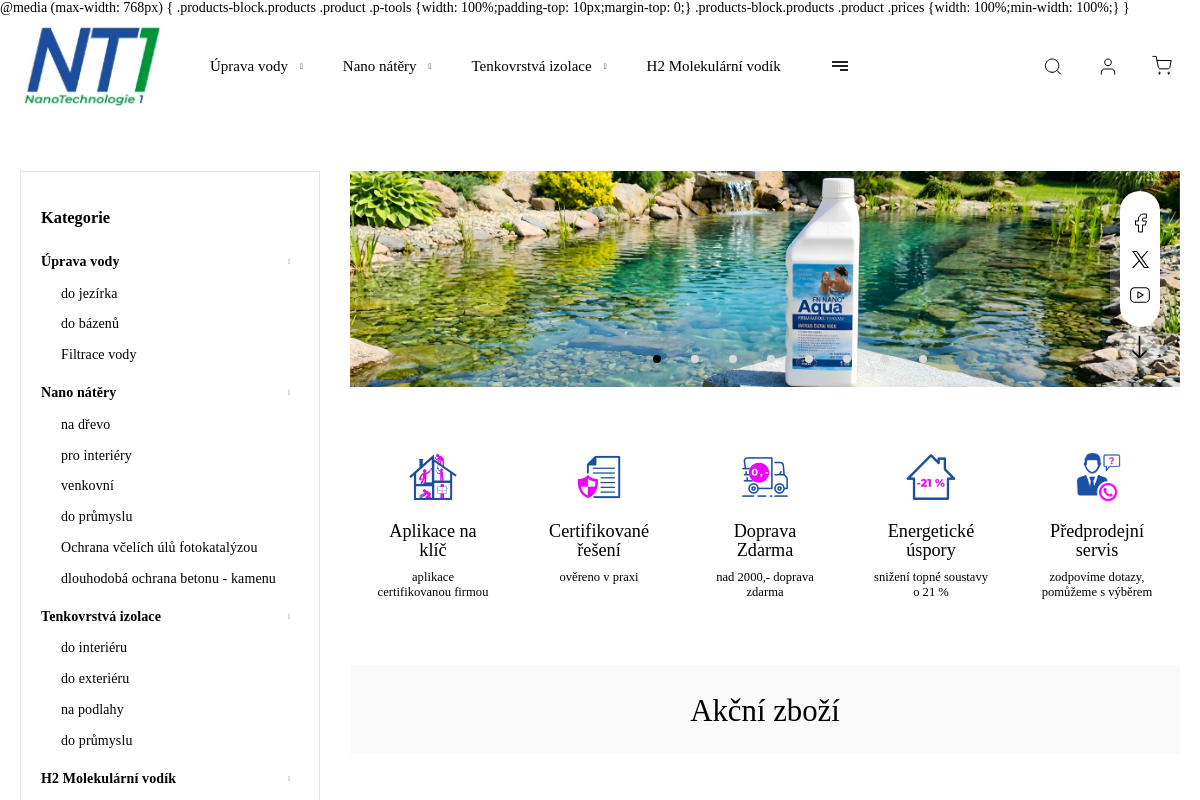Click the Akční zboží section heading
The image size is (1200, 800).
pos(765,710)
